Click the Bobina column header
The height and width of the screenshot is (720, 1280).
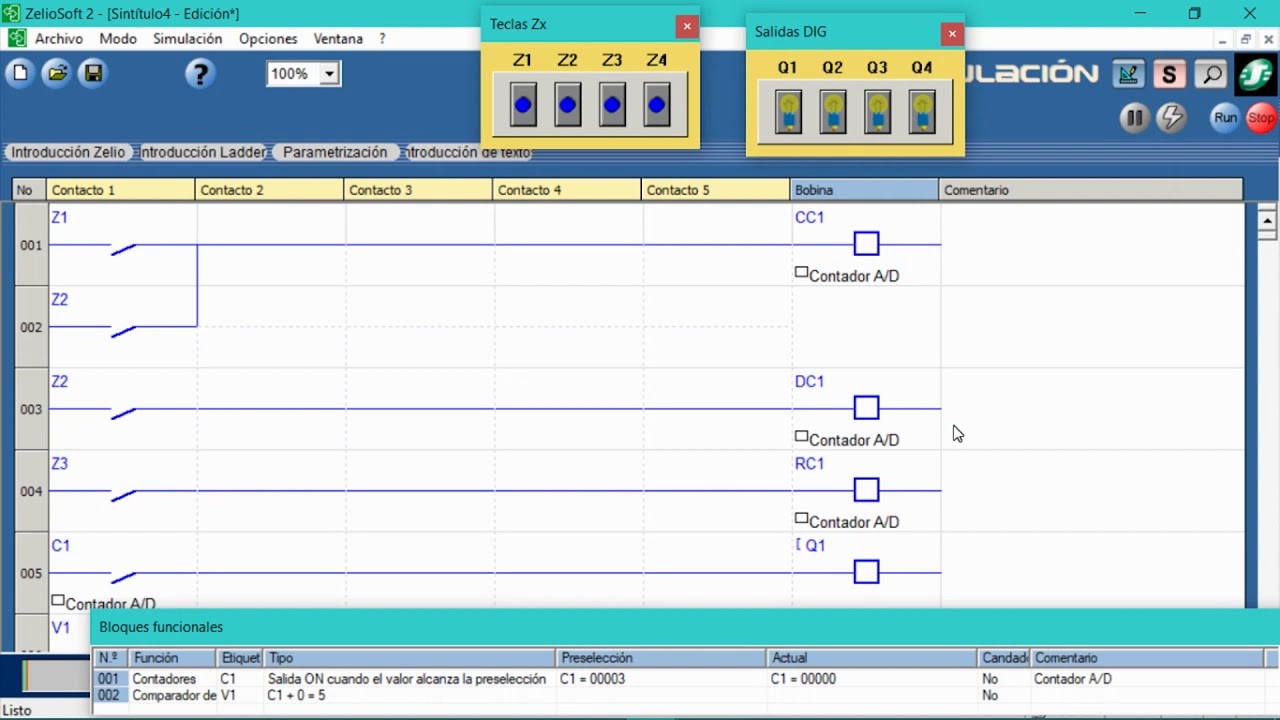point(864,190)
